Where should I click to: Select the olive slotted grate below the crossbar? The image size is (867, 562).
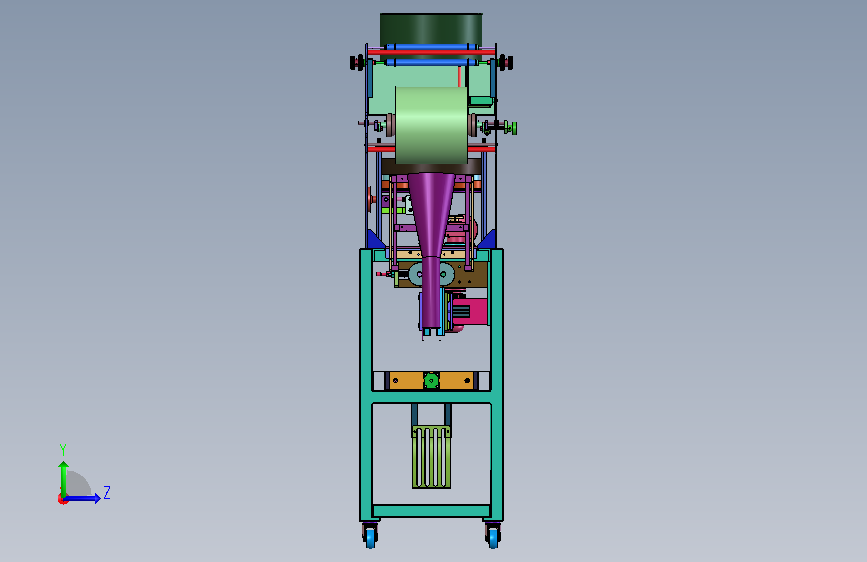(x=431, y=457)
